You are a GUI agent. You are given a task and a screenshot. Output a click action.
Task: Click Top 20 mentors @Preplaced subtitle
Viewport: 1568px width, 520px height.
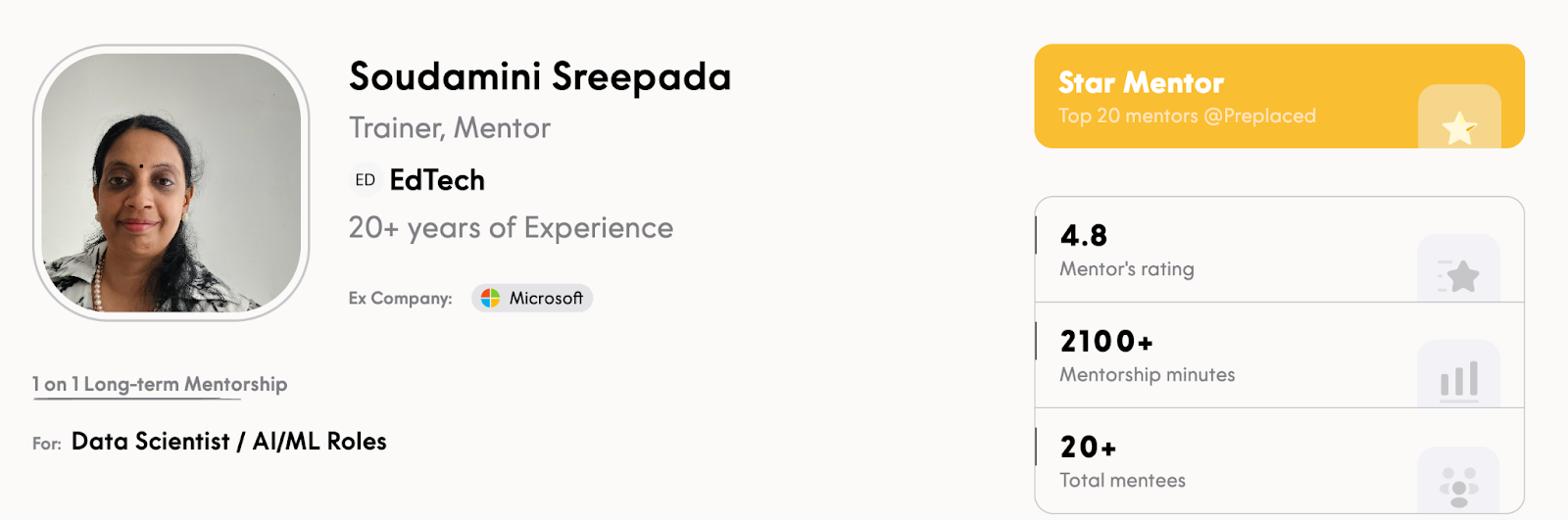(x=1187, y=116)
